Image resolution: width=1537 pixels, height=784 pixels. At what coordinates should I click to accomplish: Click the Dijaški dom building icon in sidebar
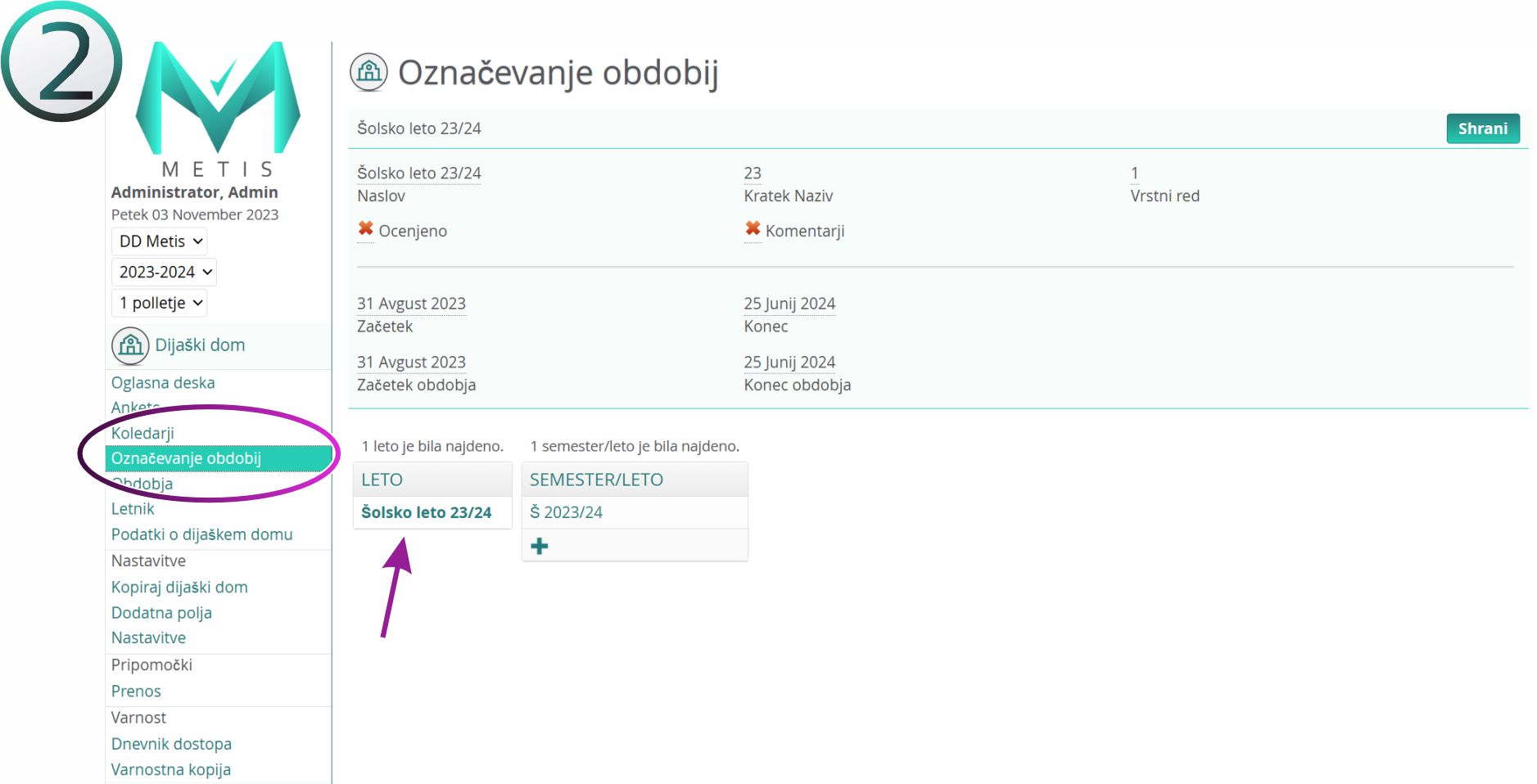pyautogui.click(x=130, y=345)
